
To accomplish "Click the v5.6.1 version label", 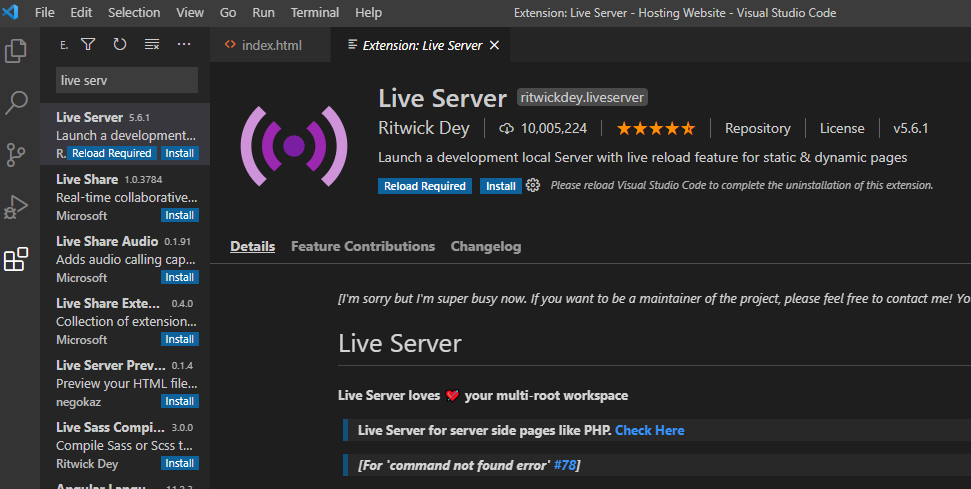I will [x=910, y=128].
